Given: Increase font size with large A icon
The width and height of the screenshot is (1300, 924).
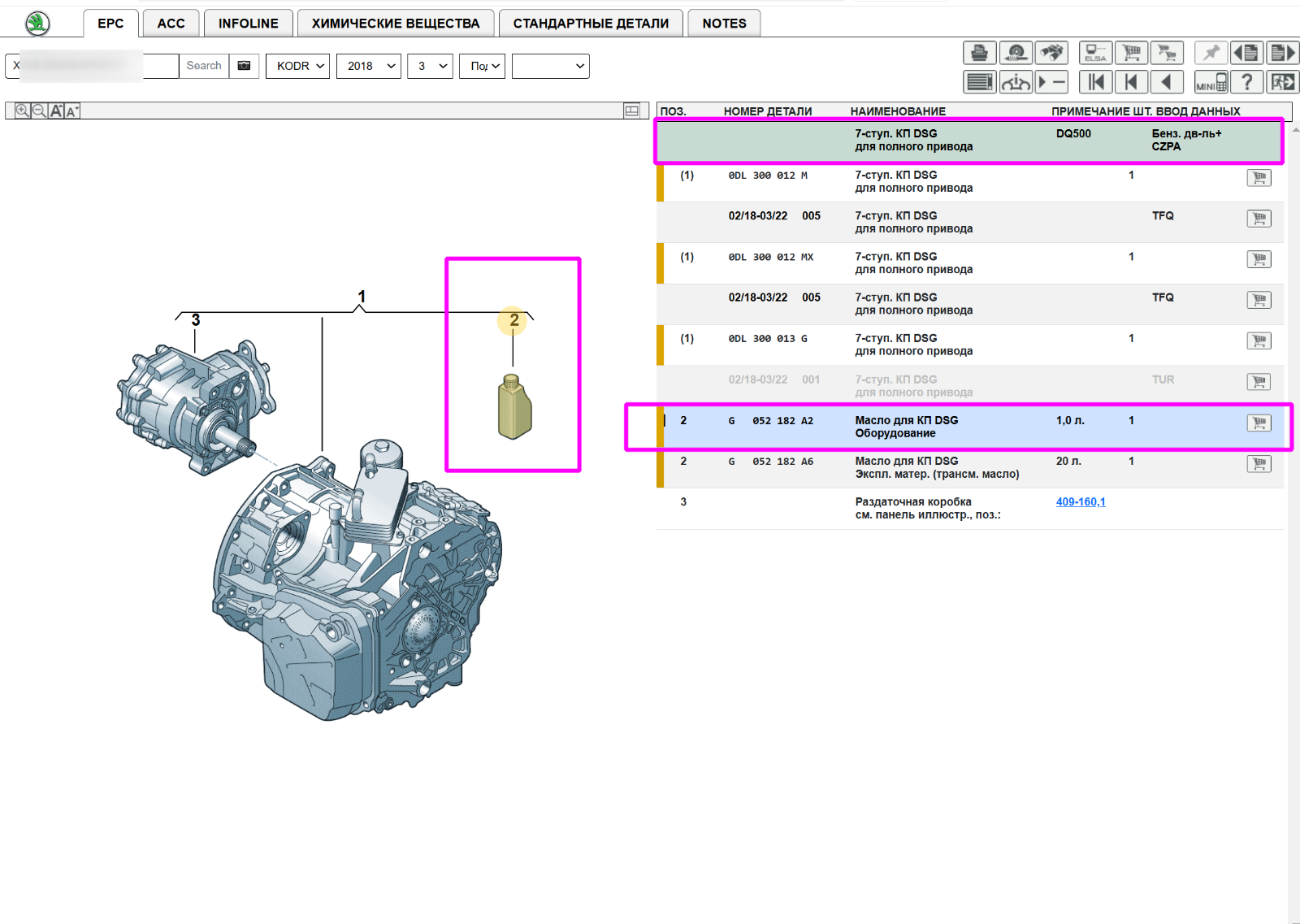Looking at the screenshot, I should [56, 111].
